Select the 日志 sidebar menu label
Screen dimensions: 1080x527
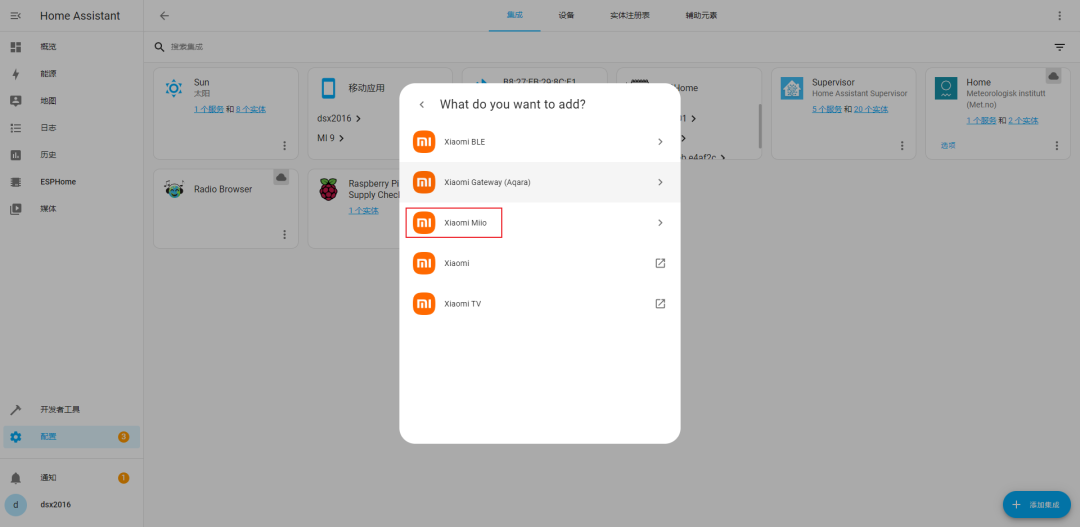48,128
